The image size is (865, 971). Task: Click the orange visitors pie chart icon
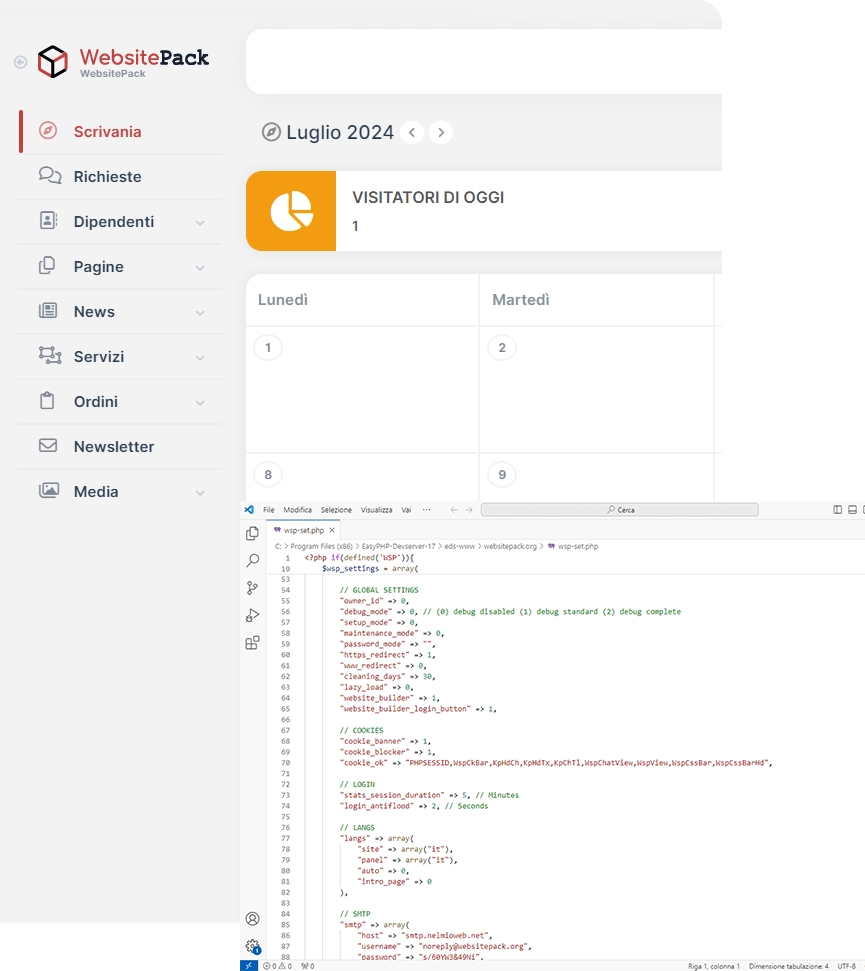(x=291, y=211)
